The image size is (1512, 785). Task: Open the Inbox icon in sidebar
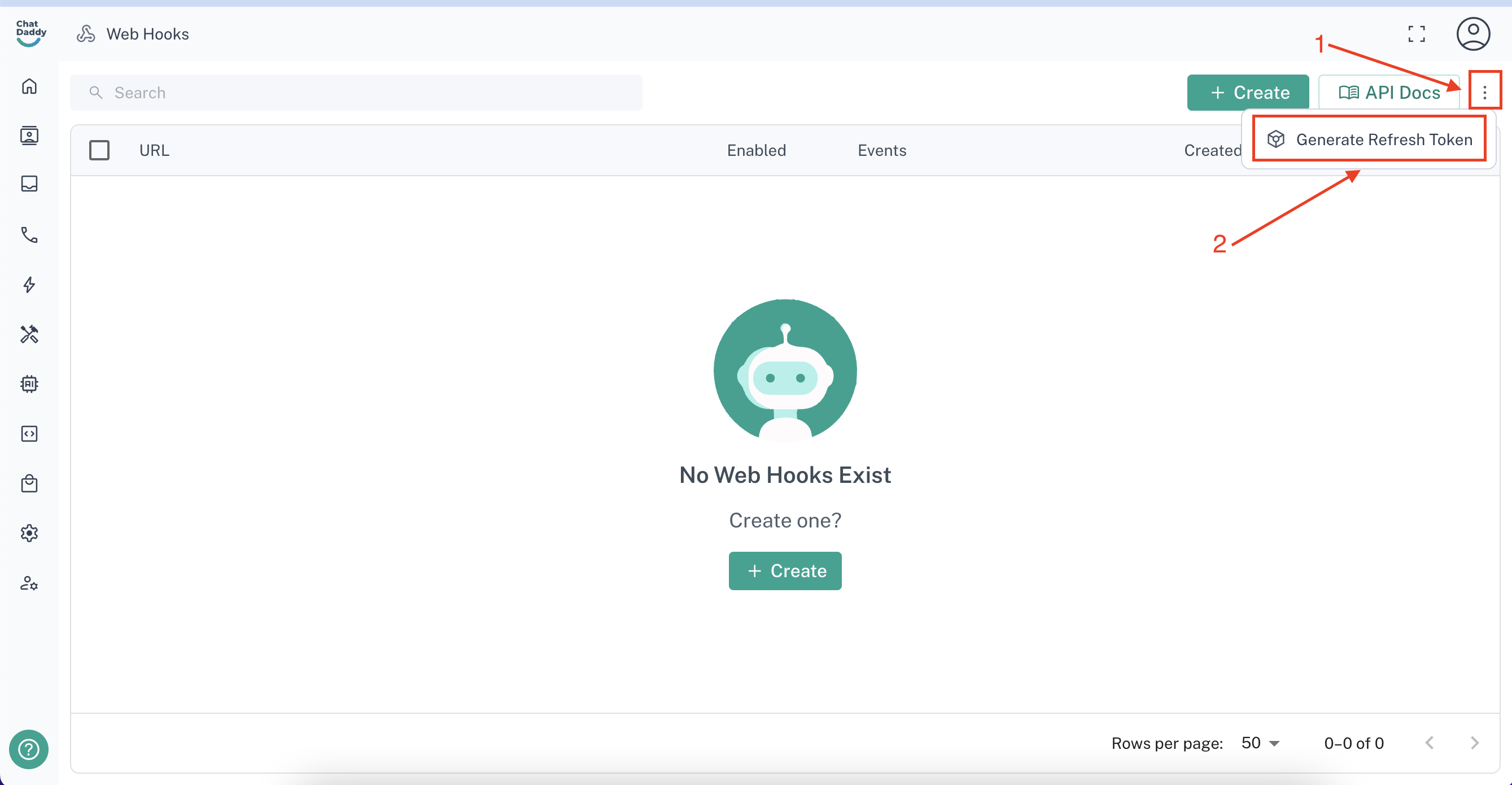point(29,184)
